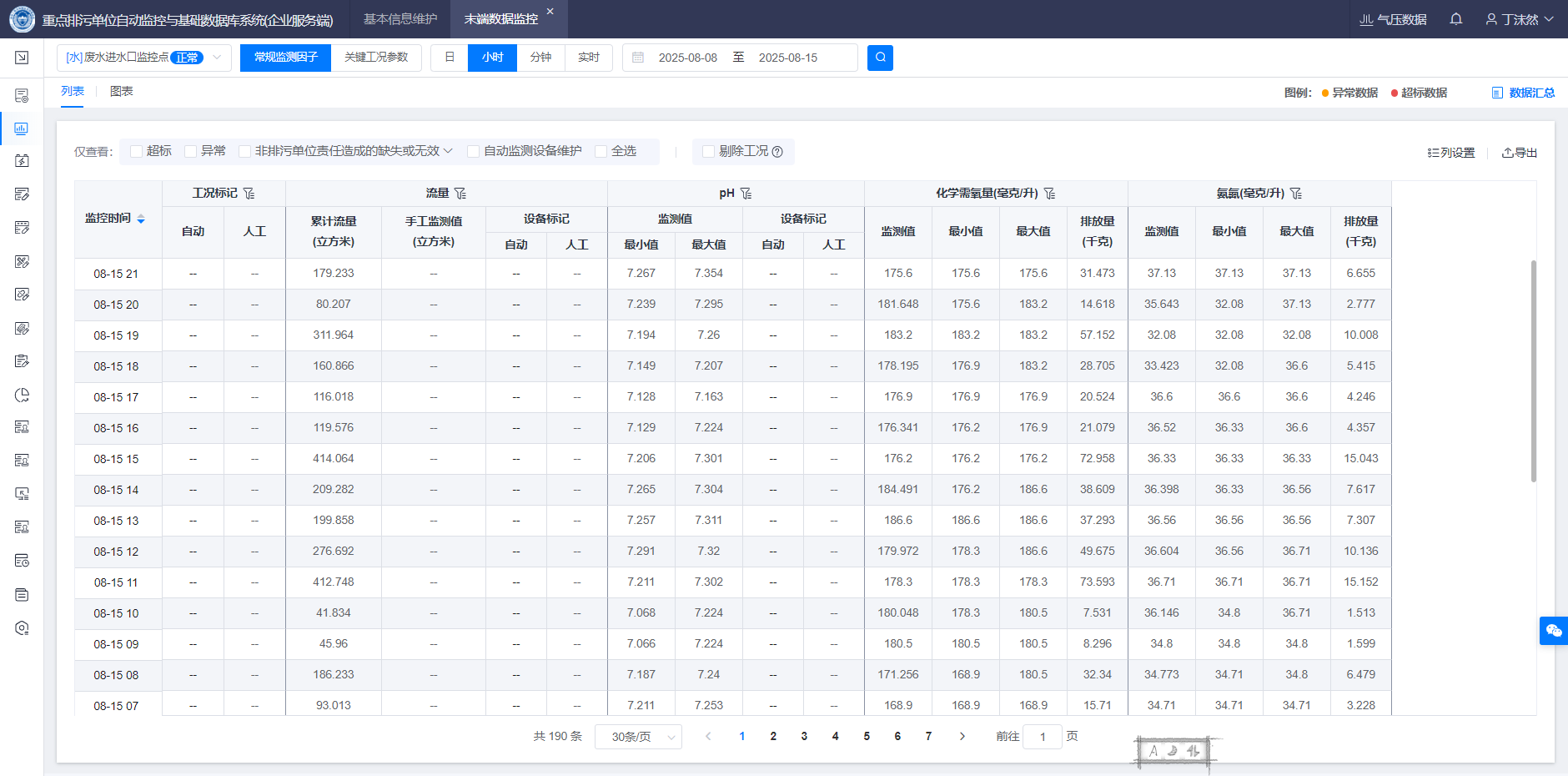This screenshot has width=1568, height=776.
Task: Click the filter icon next to pH
Action: pyautogui.click(x=746, y=194)
